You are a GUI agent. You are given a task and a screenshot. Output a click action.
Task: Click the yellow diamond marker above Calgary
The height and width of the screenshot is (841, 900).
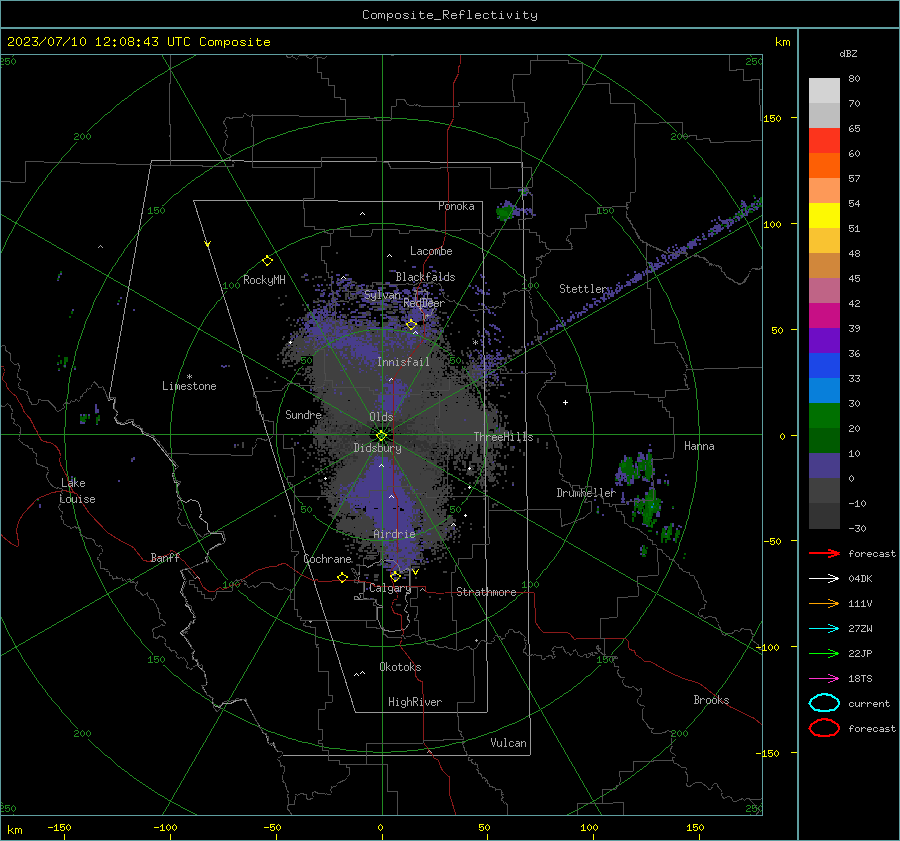[x=395, y=576]
